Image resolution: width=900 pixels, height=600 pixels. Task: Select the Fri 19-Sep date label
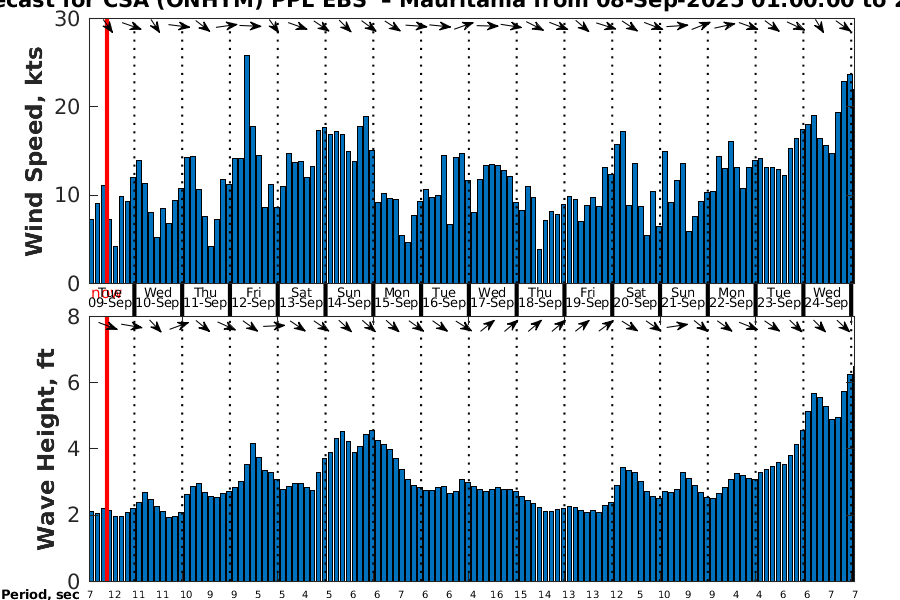(x=588, y=298)
